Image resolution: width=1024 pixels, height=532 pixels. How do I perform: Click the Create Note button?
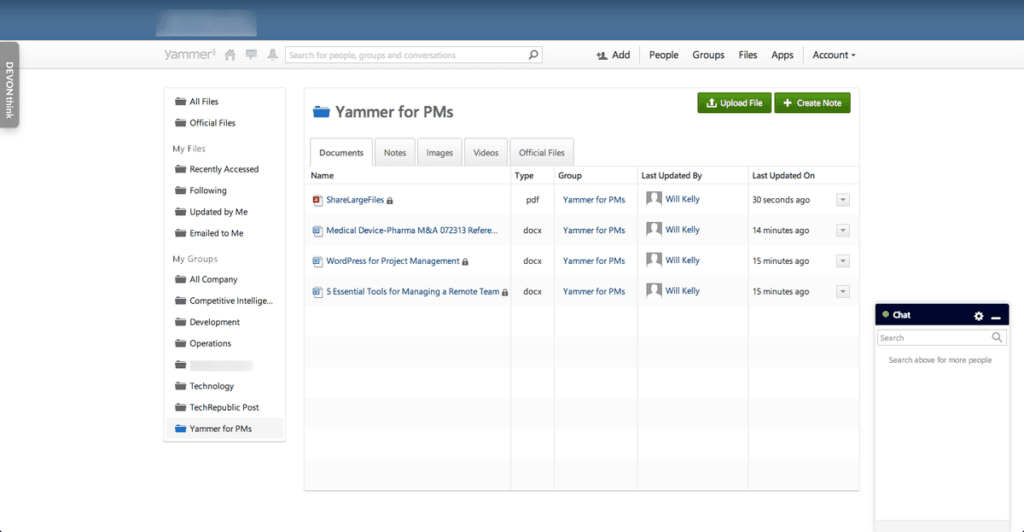pos(812,102)
